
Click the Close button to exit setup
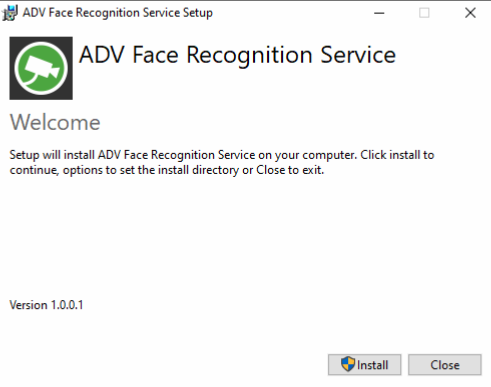pyautogui.click(x=445, y=365)
